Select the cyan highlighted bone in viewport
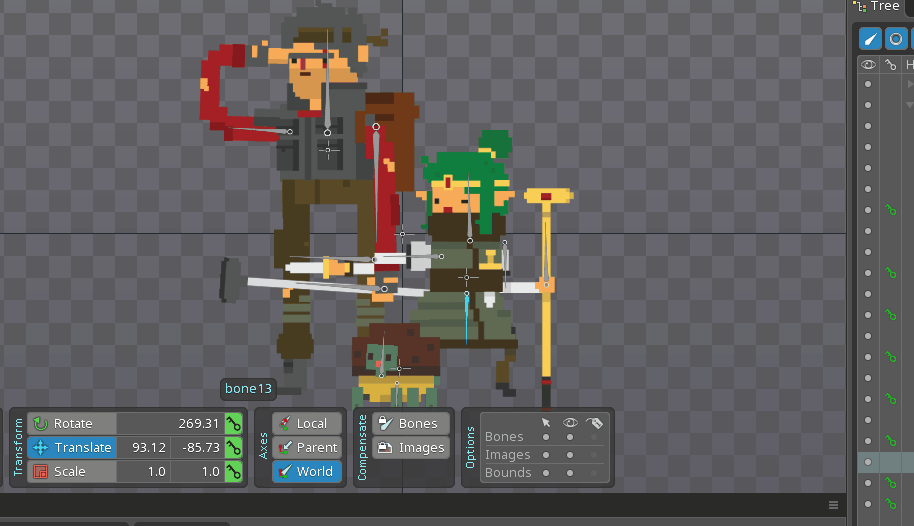Screen dimensions: 914x526 tap(466, 318)
